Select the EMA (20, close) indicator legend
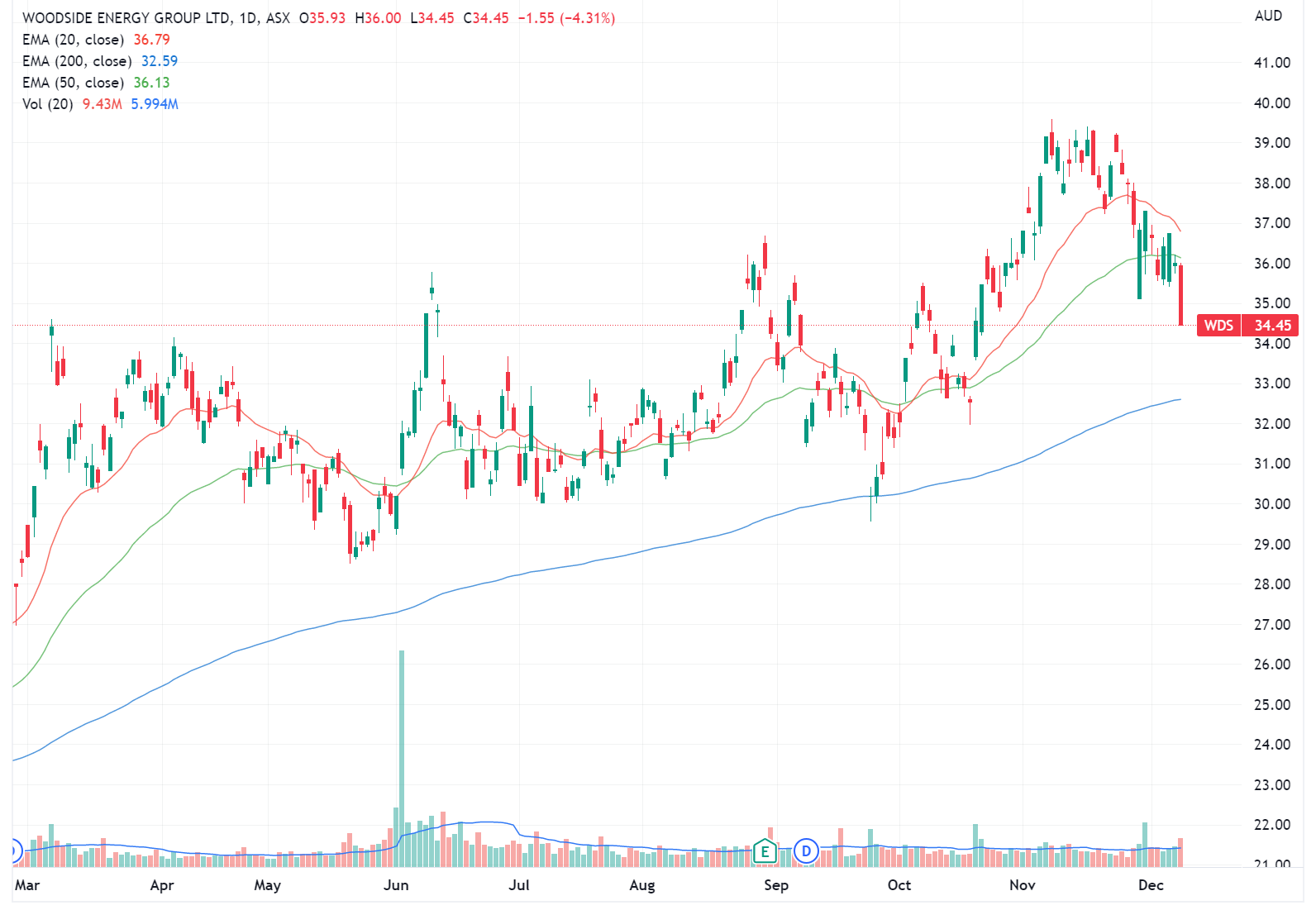This screenshot has height=910, width=1316. coord(73,40)
